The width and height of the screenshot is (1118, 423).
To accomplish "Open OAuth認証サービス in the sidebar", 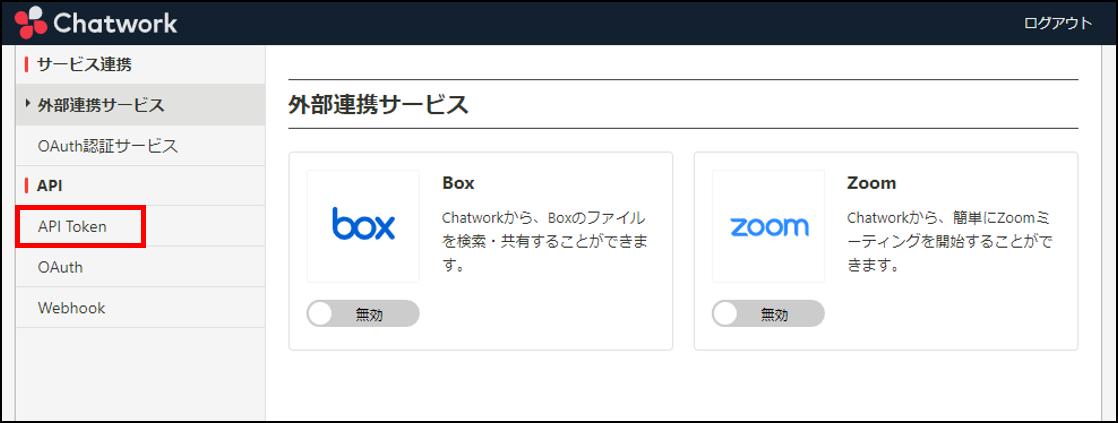I will click(140, 146).
